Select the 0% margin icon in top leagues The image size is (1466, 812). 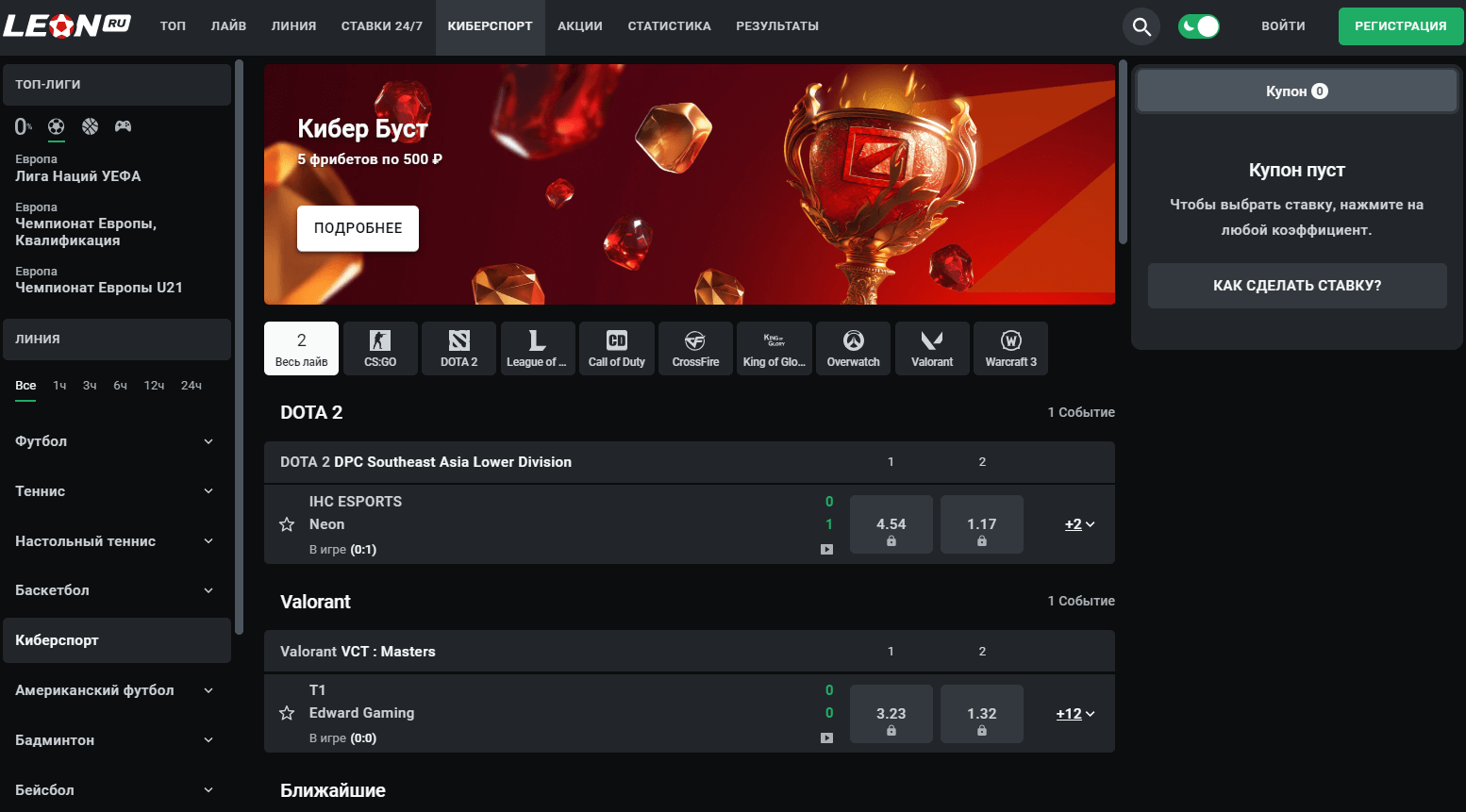click(24, 126)
